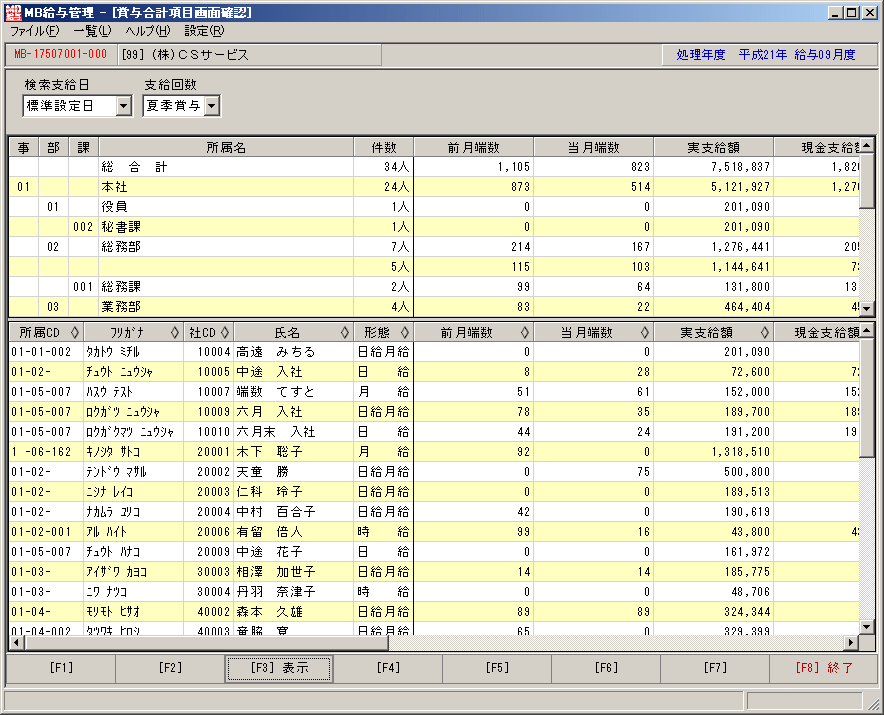Click the [F3] 表示 button
Image resolution: width=884 pixels, height=715 pixels.
coord(279,668)
